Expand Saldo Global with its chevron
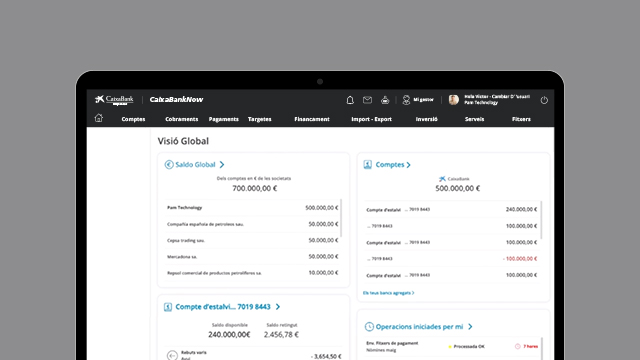The width and height of the screenshot is (640, 360). 222,164
